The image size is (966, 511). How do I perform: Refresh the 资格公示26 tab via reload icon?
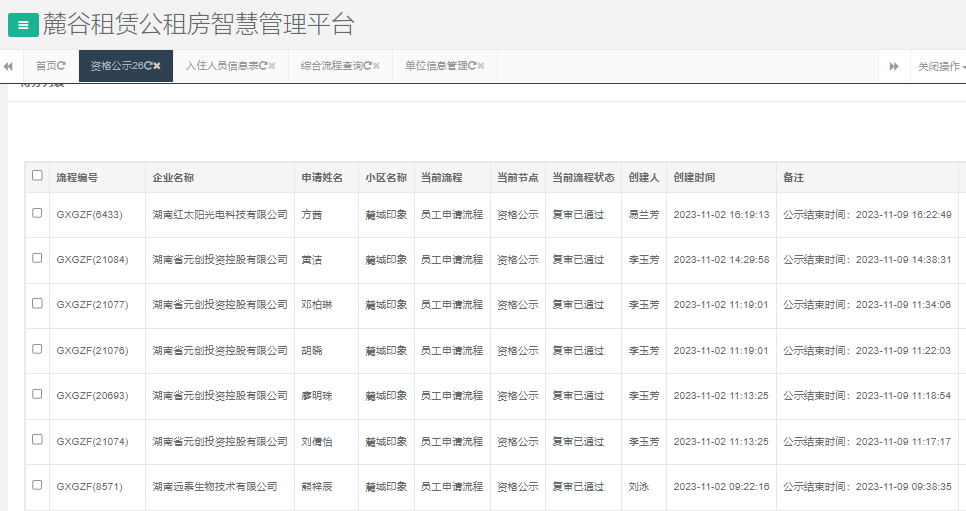148,65
